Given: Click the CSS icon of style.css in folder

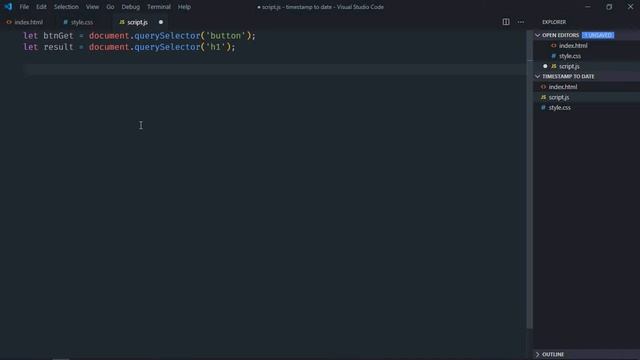Looking at the screenshot, I should pyautogui.click(x=543, y=108).
